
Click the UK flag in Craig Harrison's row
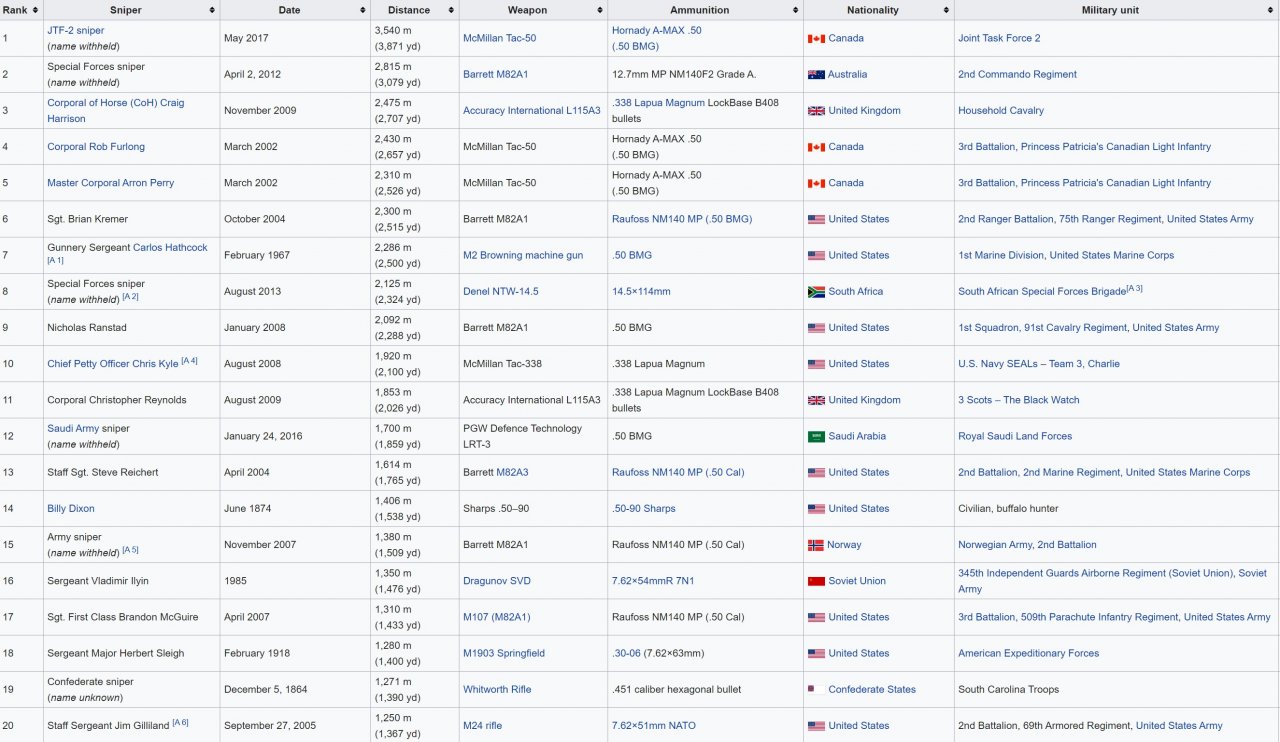click(816, 111)
